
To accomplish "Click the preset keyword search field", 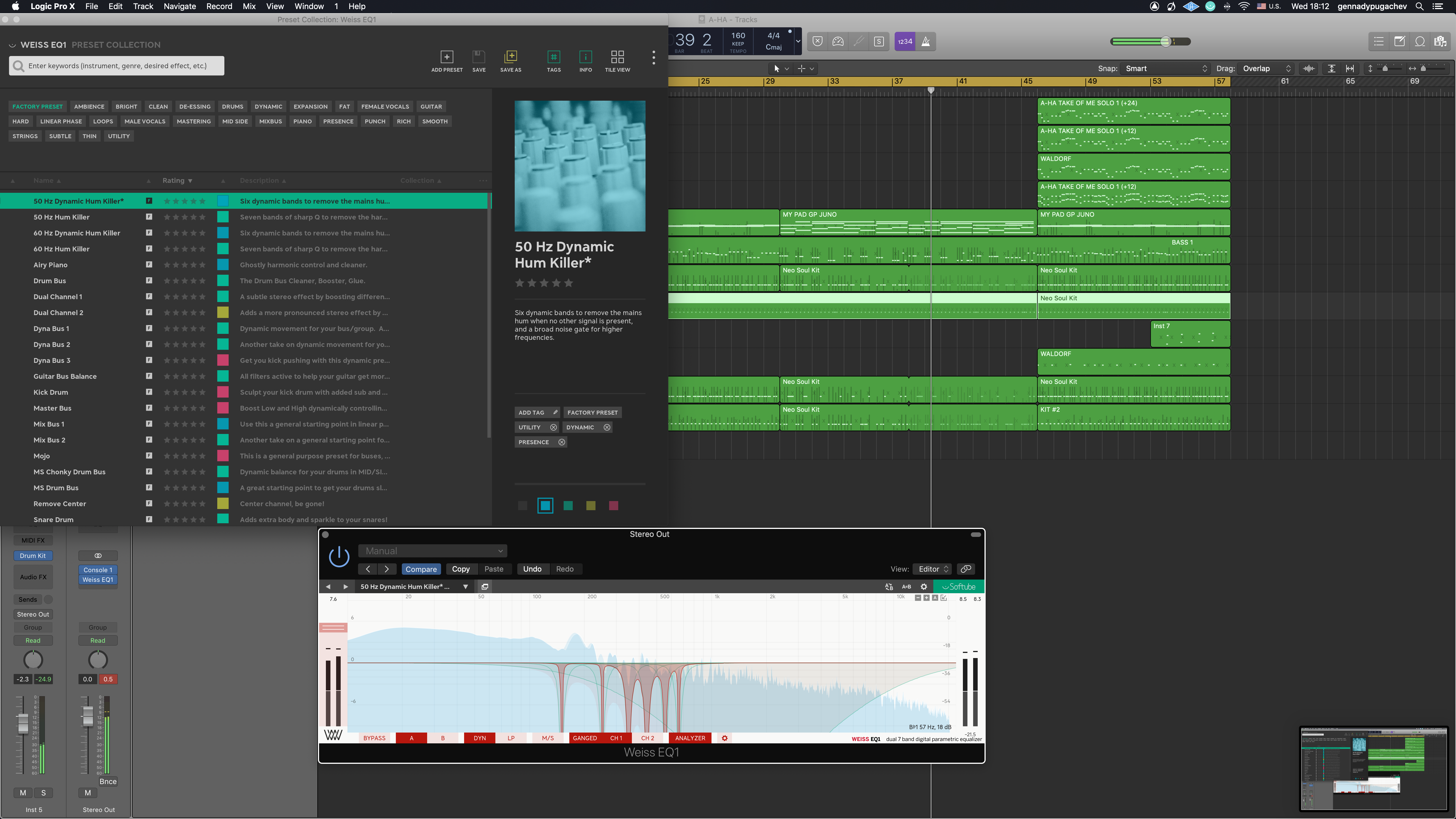I will click(117, 66).
